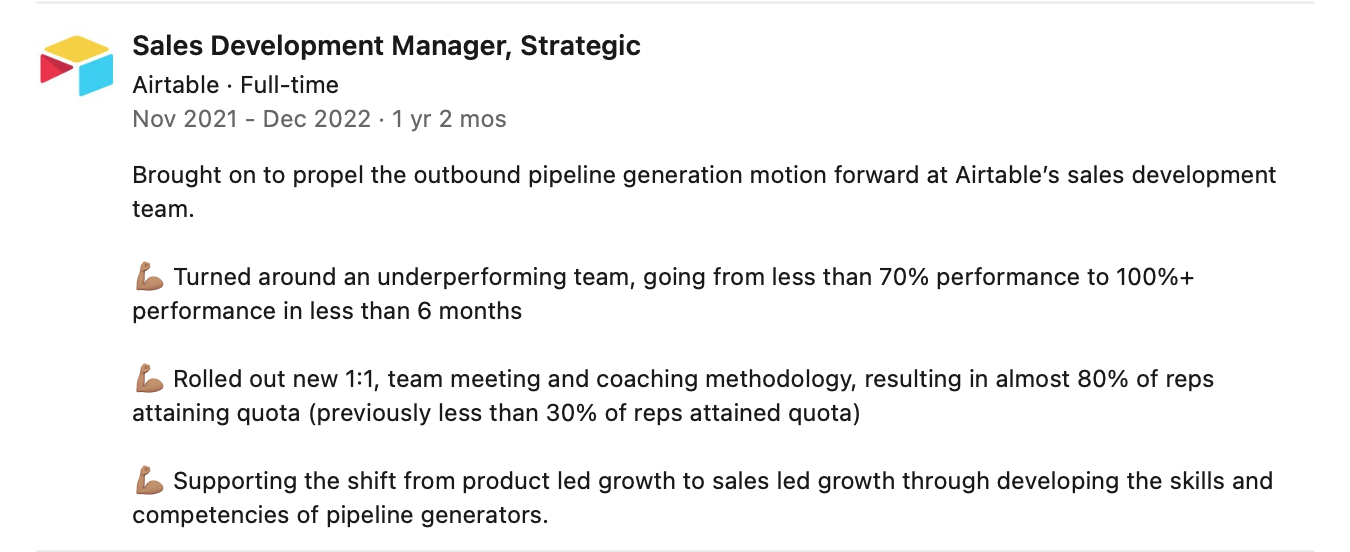This screenshot has width=1350, height=552.
Task: Click the "Brought on to propel" intro paragraph
Action: pyautogui.click(x=704, y=192)
